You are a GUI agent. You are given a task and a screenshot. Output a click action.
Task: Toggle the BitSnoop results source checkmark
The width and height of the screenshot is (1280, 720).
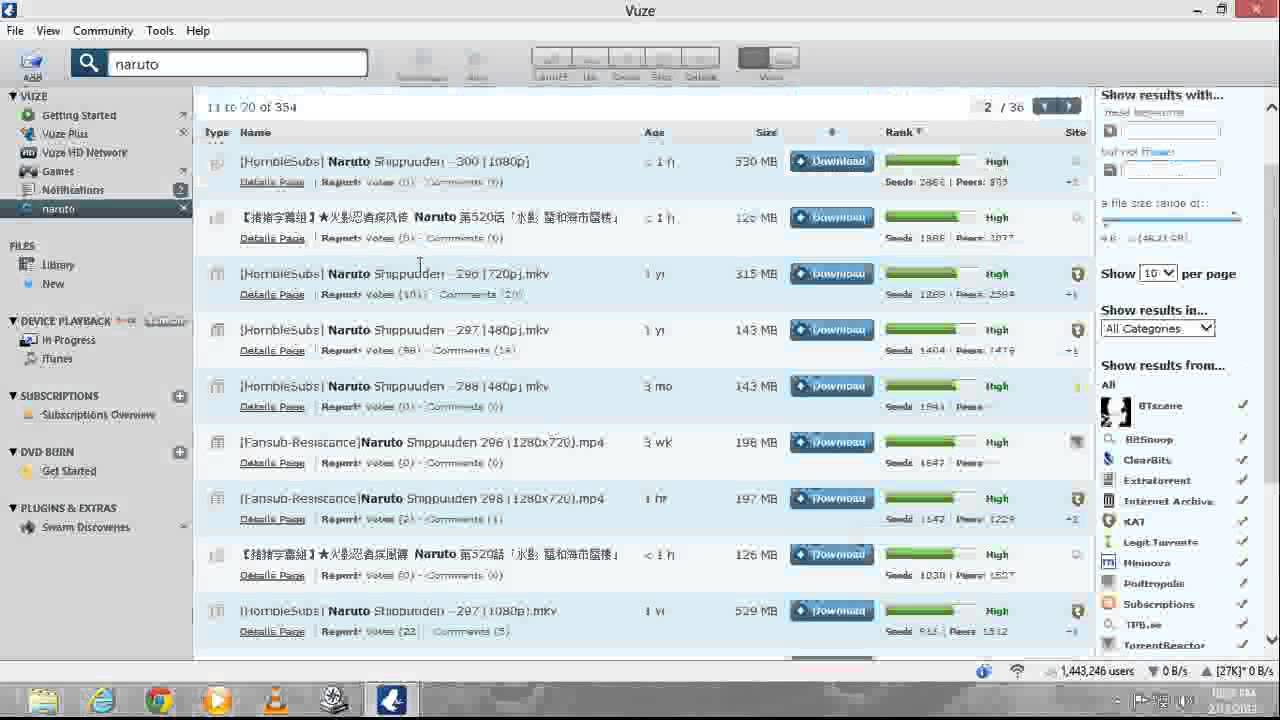pyautogui.click(x=1243, y=439)
